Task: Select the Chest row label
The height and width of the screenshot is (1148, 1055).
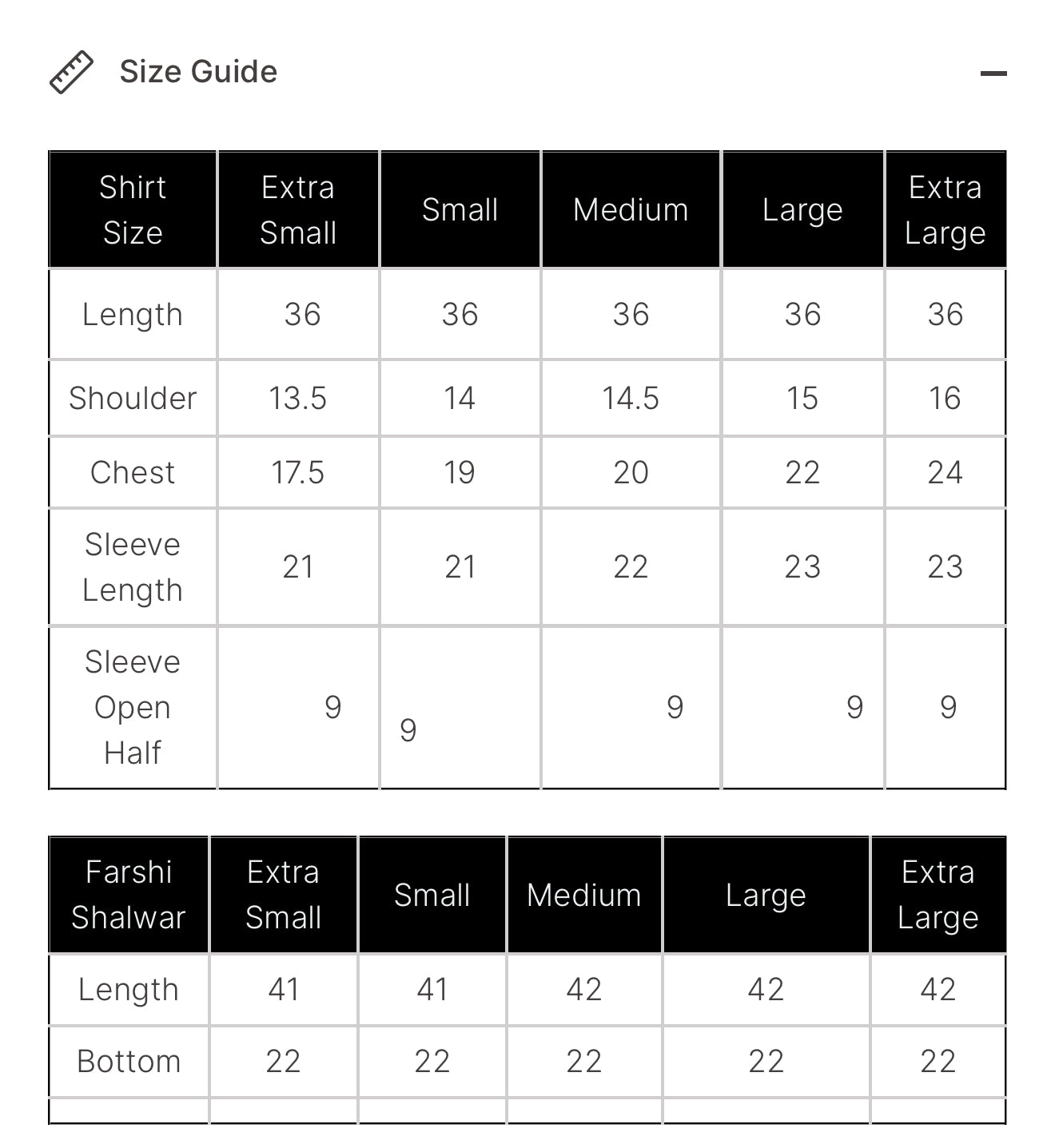Action: point(133,472)
